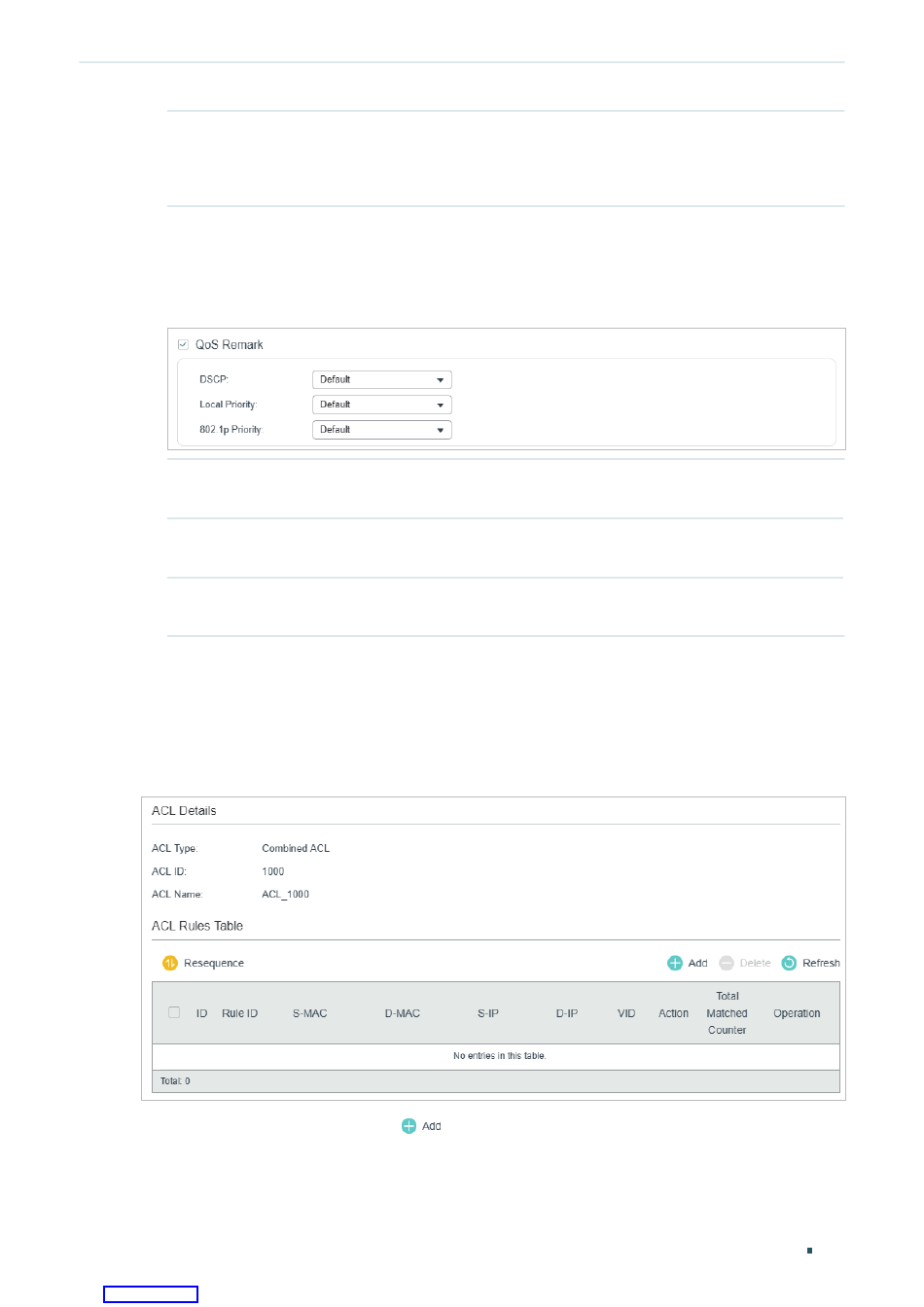The width and height of the screenshot is (924, 1307).
Task: Click the Total Matched Counter column header
Action: [x=728, y=1013]
